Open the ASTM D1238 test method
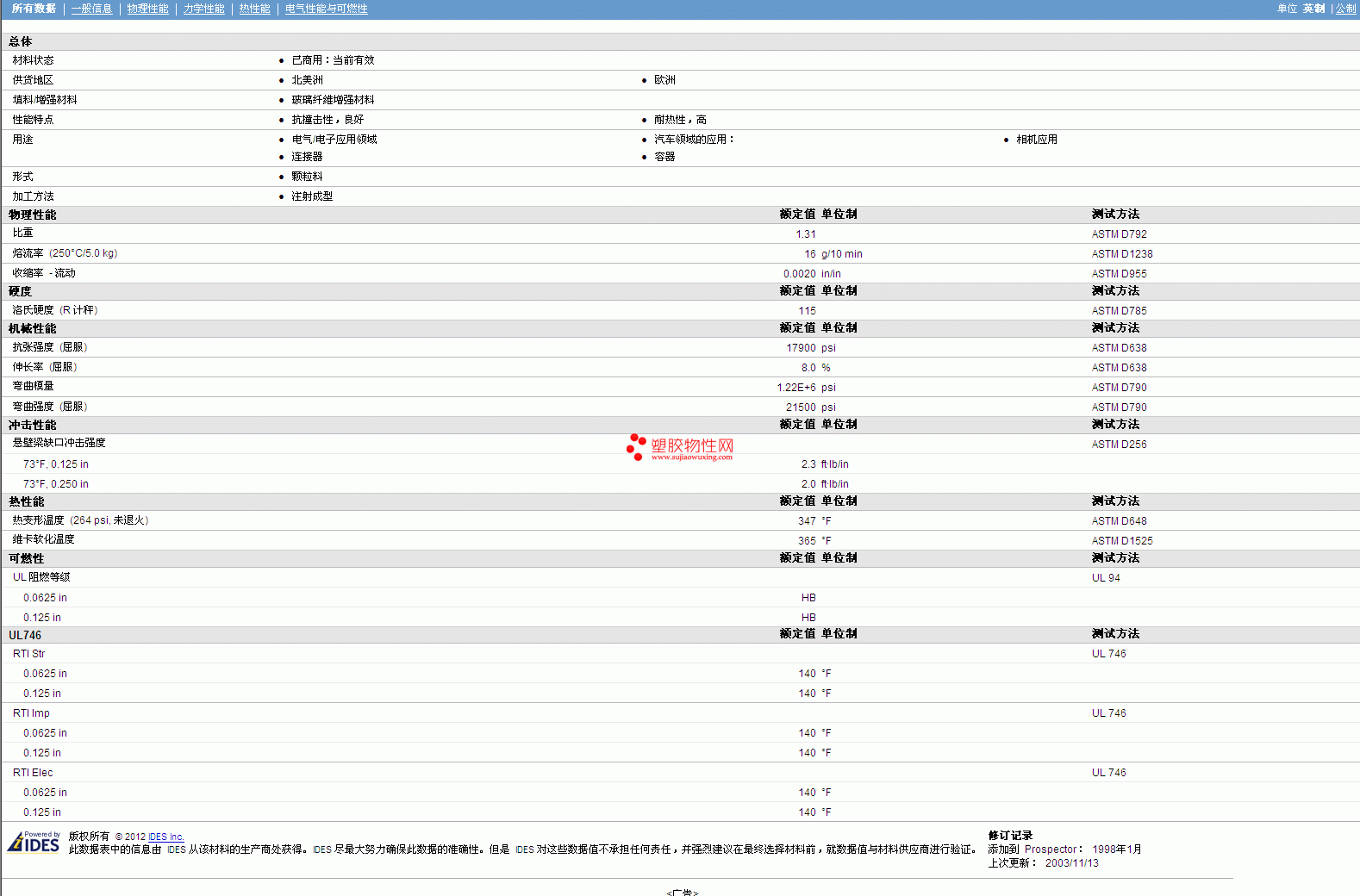1360x896 pixels. click(1121, 254)
